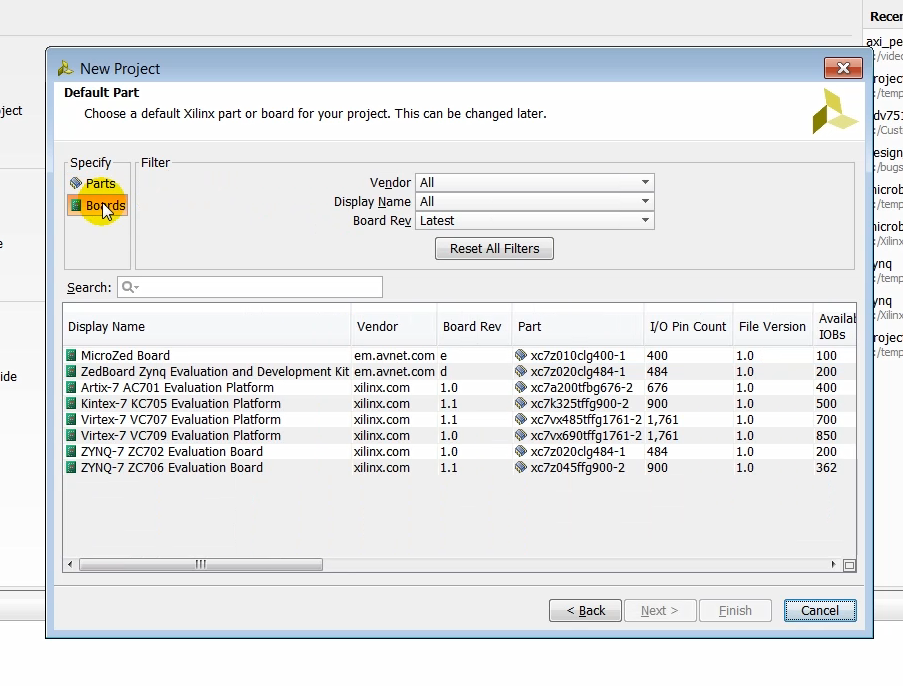Cancel the New Project wizard
Screen dimensions: 903x686
[819, 611]
